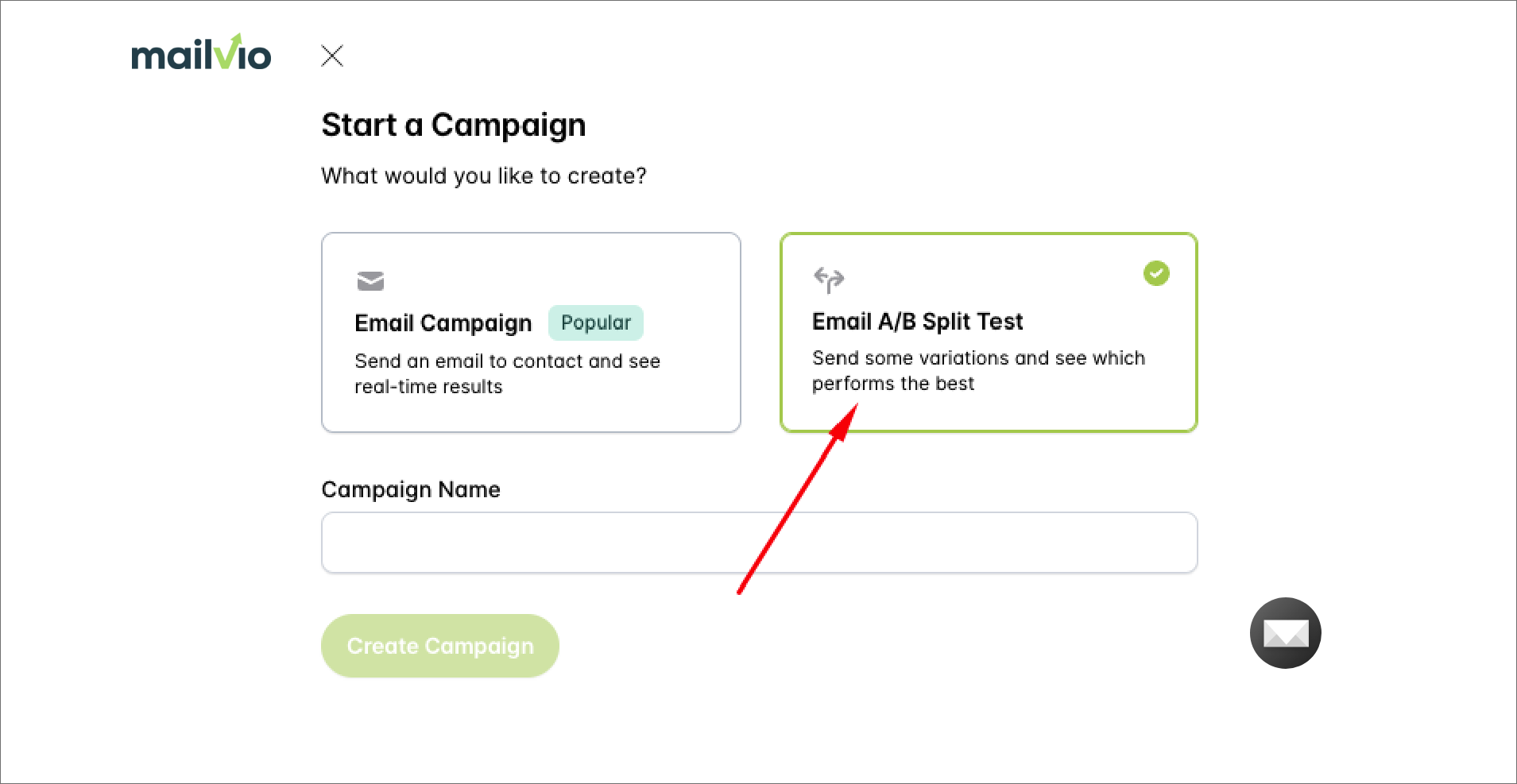
Task: Click the green selected checkmark on A/B card
Action: point(1156,273)
